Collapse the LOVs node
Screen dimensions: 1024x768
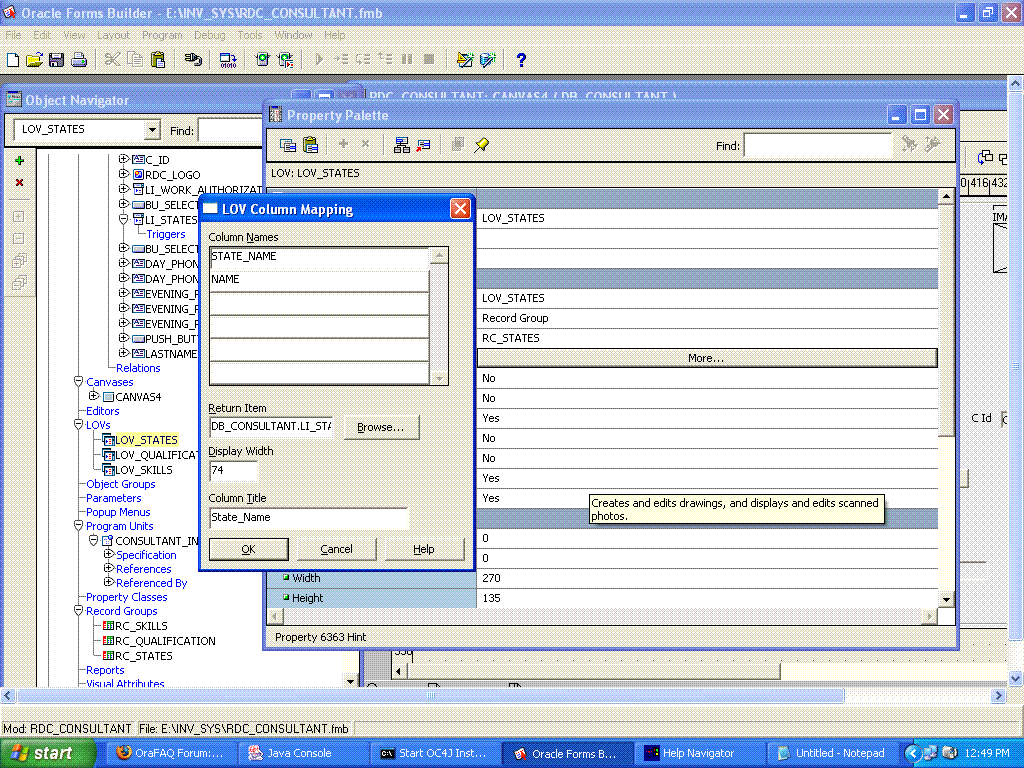tap(78, 424)
